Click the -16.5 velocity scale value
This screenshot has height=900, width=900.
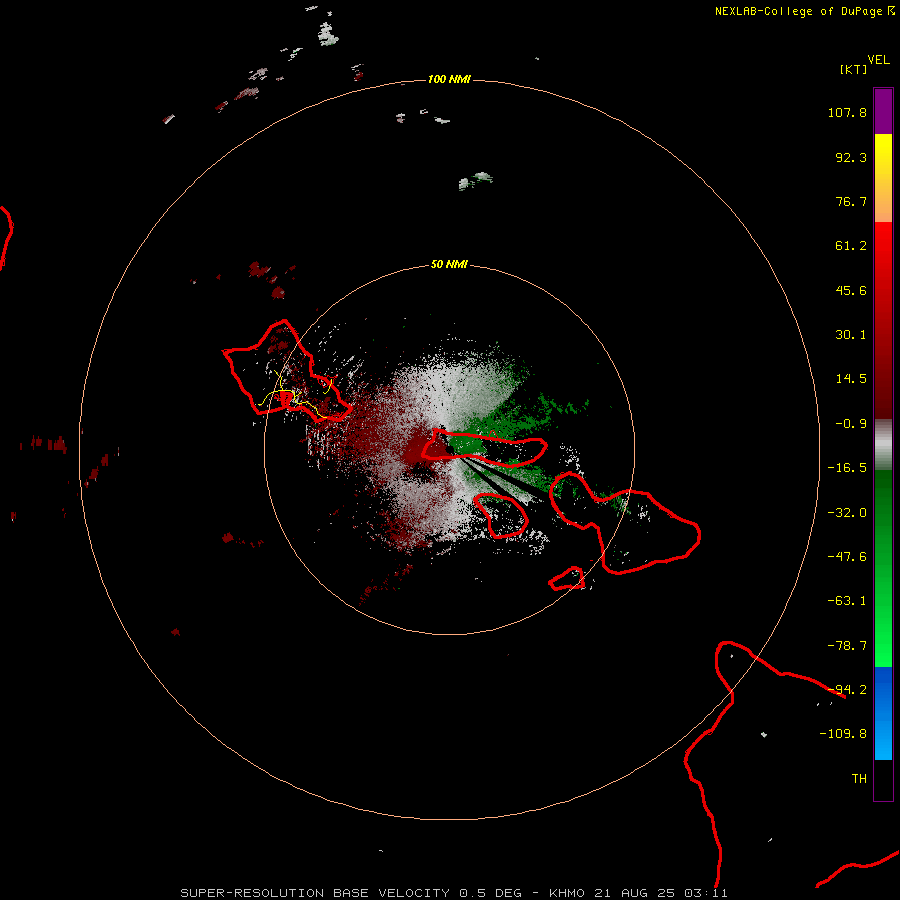(x=847, y=468)
